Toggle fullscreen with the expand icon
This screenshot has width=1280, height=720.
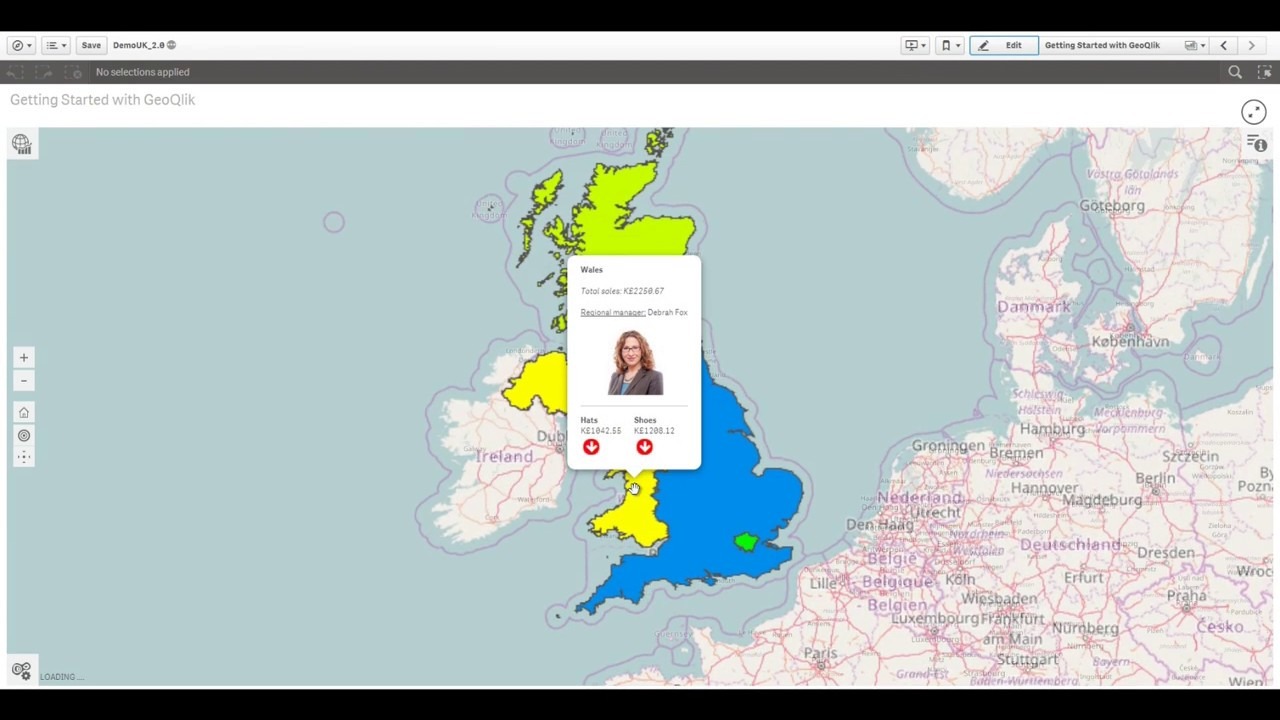coord(1254,111)
